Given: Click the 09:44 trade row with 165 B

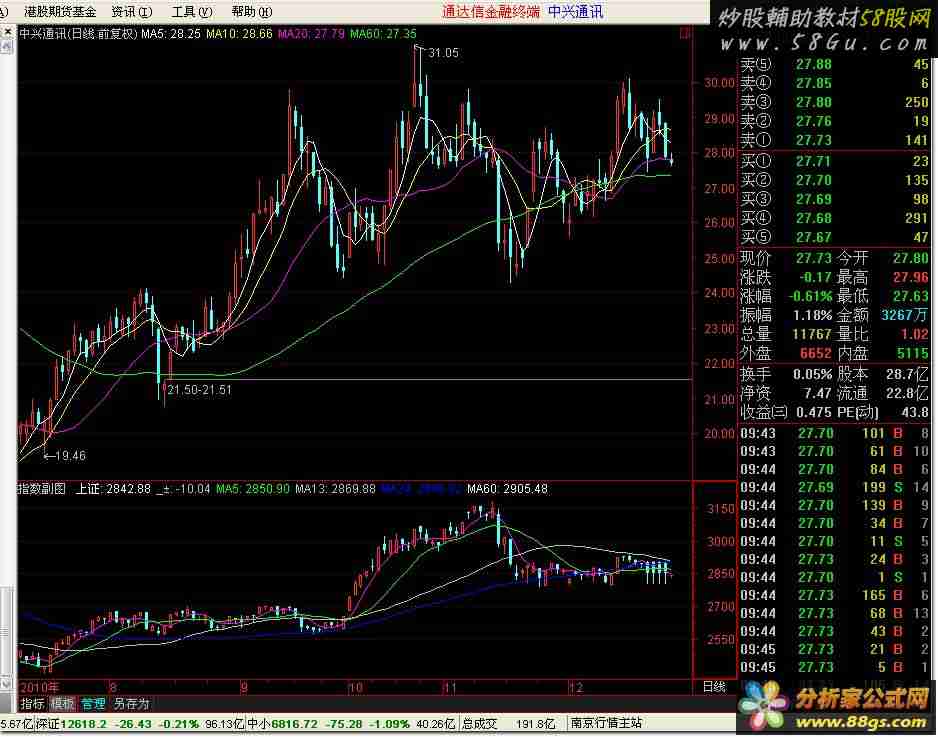Looking at the screenshot, I should [835, 595].
